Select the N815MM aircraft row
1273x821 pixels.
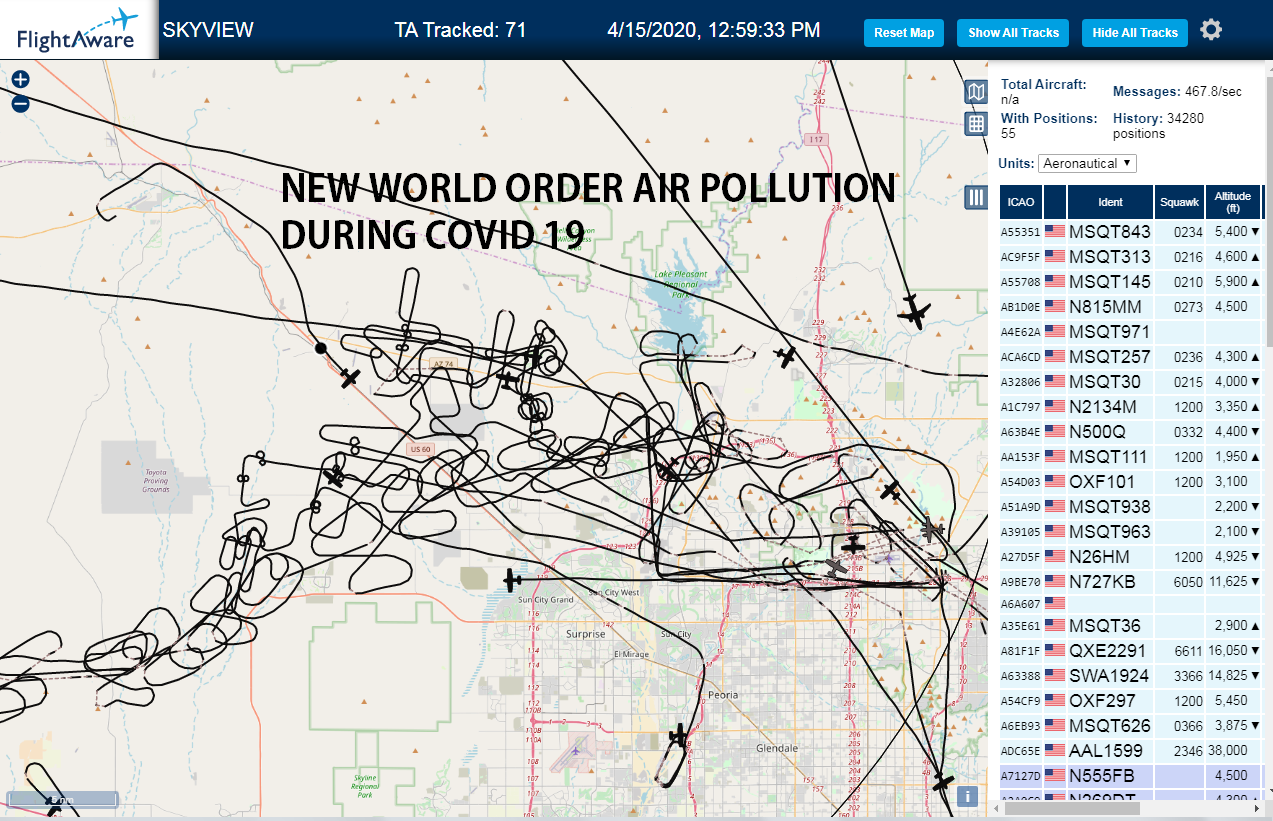(x=1130, y=307)
